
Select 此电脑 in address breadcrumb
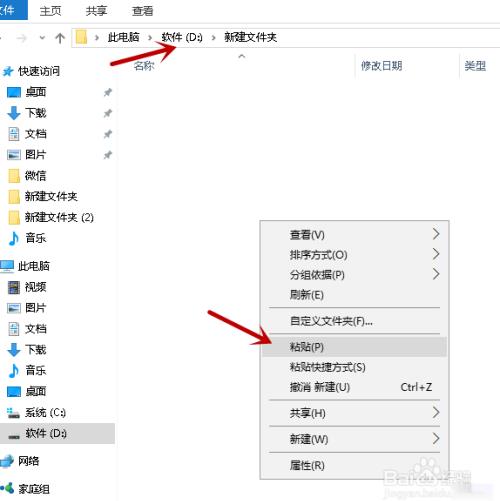[123, 37]
